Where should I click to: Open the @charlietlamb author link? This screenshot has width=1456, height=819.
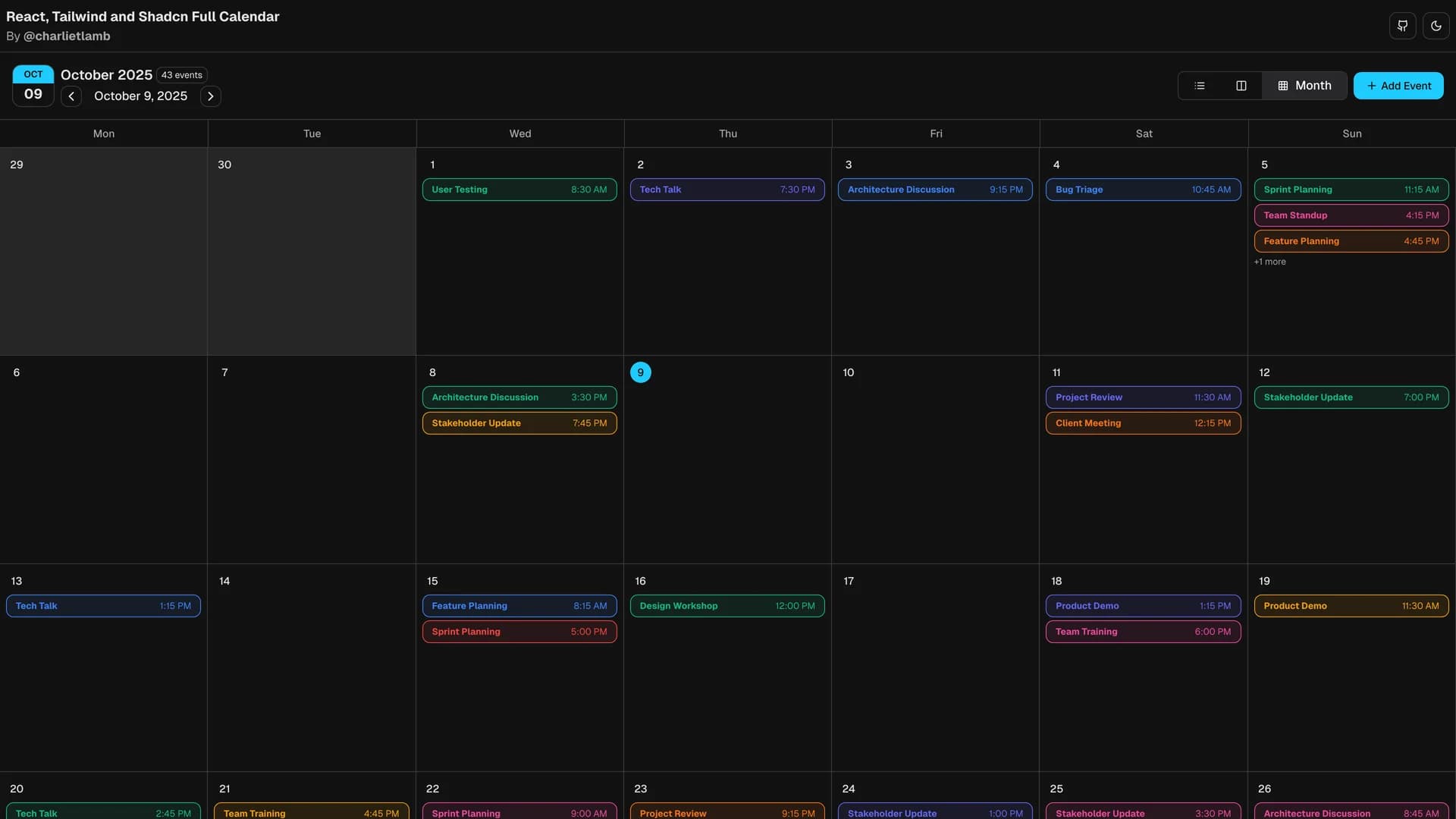click(x=66, y=36)
